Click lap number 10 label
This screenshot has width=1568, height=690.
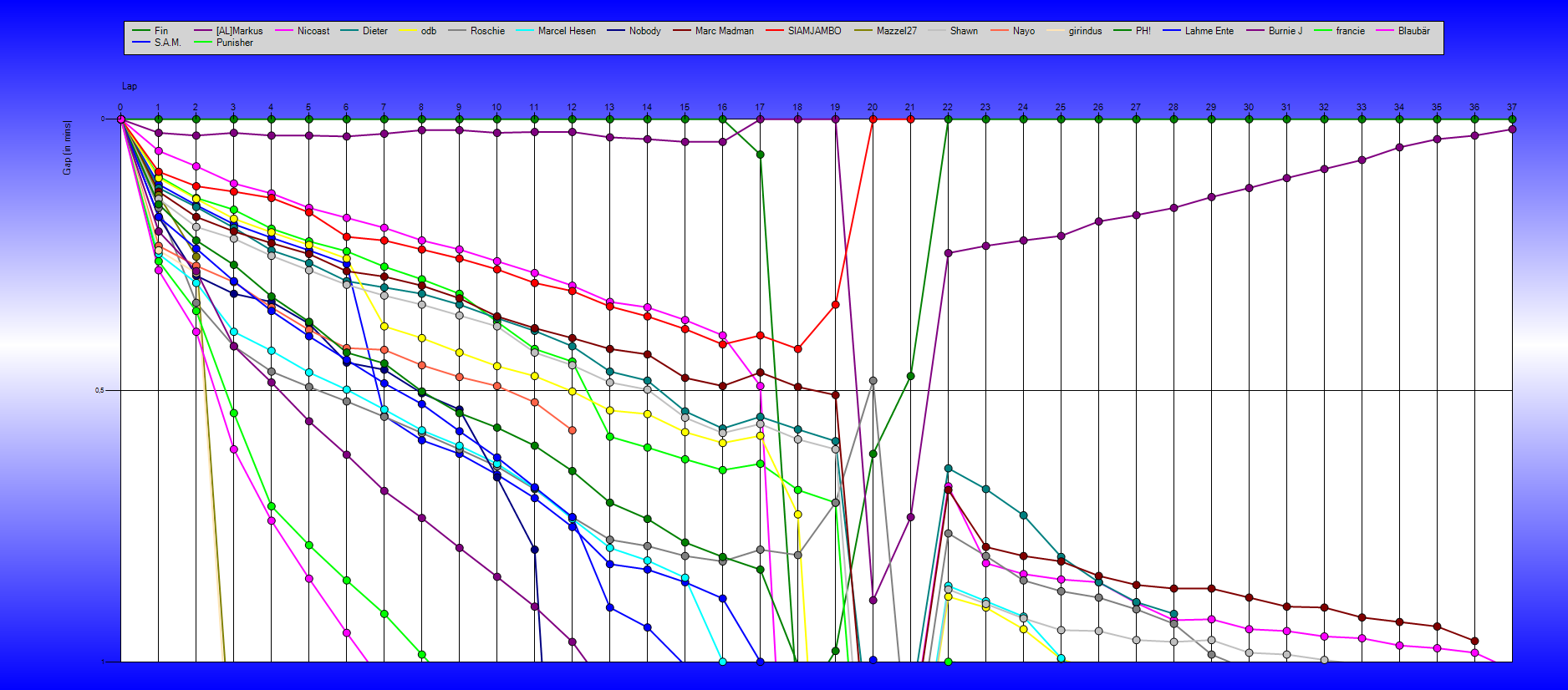496,107
